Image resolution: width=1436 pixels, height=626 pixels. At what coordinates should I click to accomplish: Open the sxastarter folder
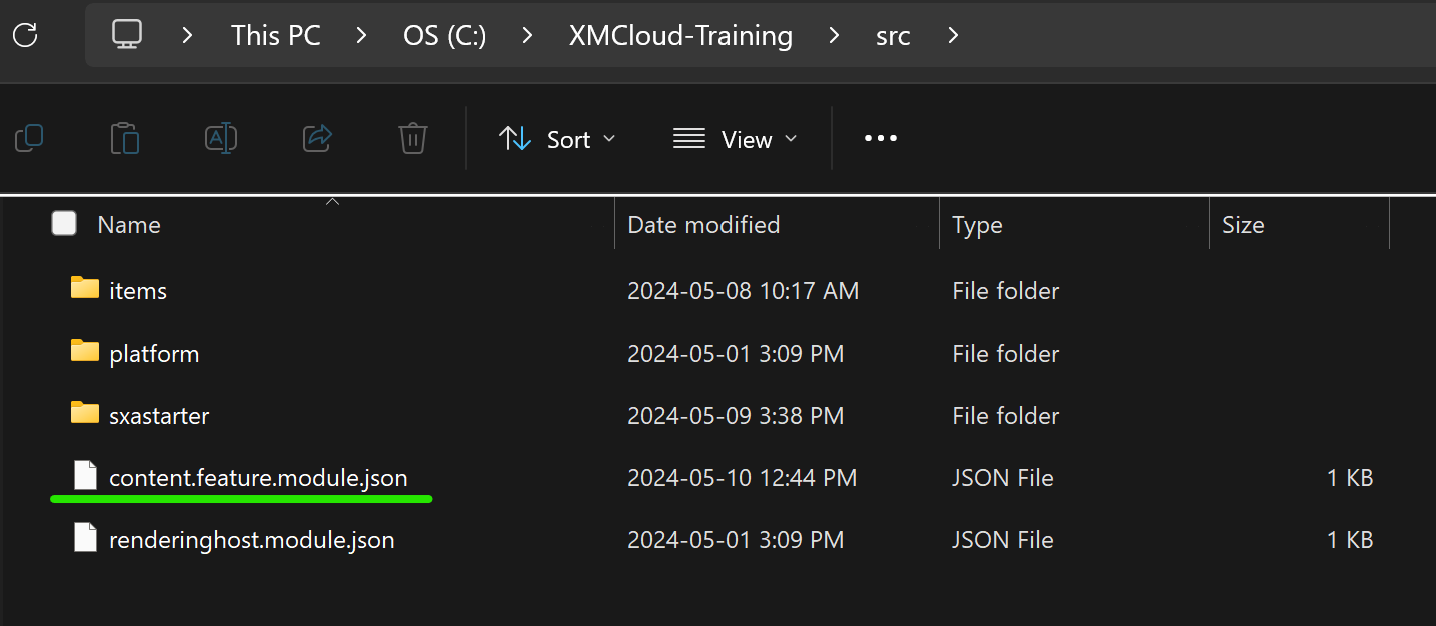(158, 415)
